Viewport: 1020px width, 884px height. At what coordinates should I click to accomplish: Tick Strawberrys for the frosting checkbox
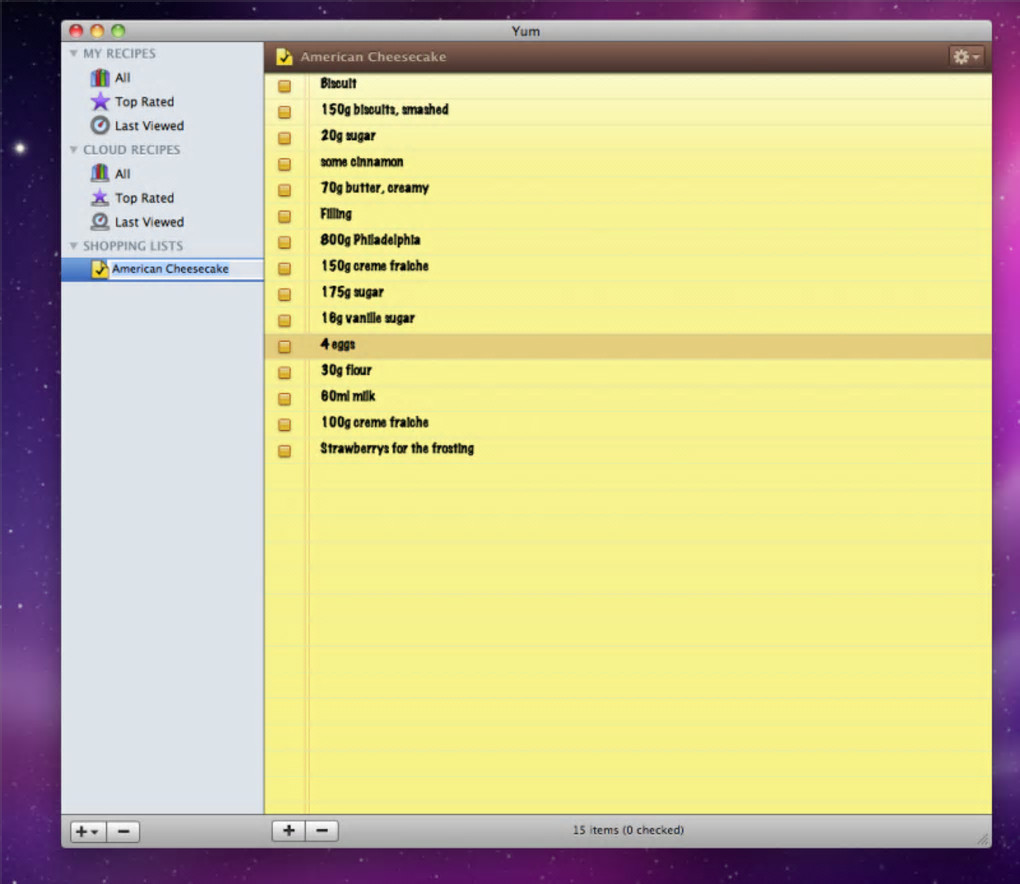(x=284, y=451)
